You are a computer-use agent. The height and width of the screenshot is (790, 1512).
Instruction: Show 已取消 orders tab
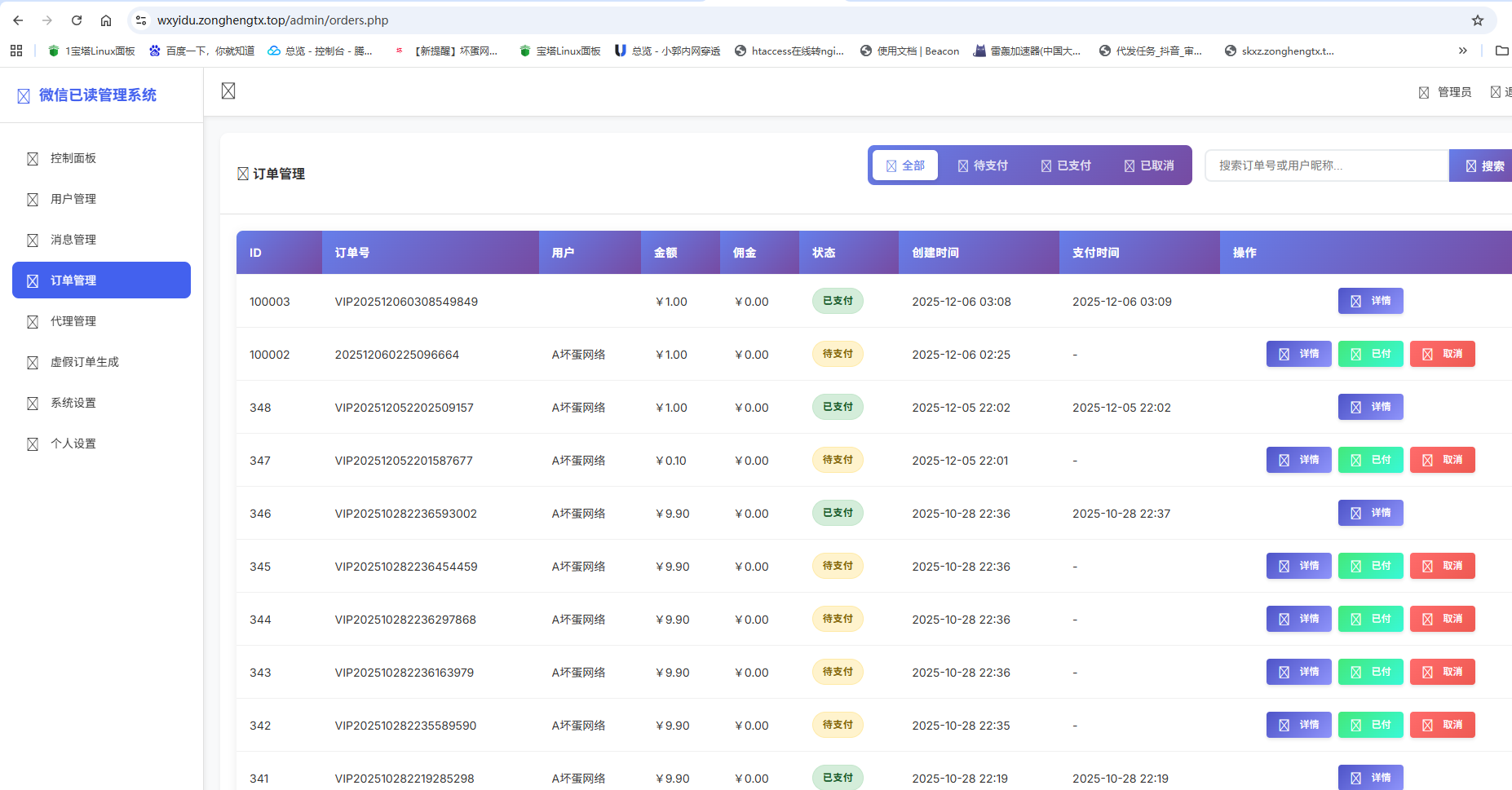coord(1149,166)
